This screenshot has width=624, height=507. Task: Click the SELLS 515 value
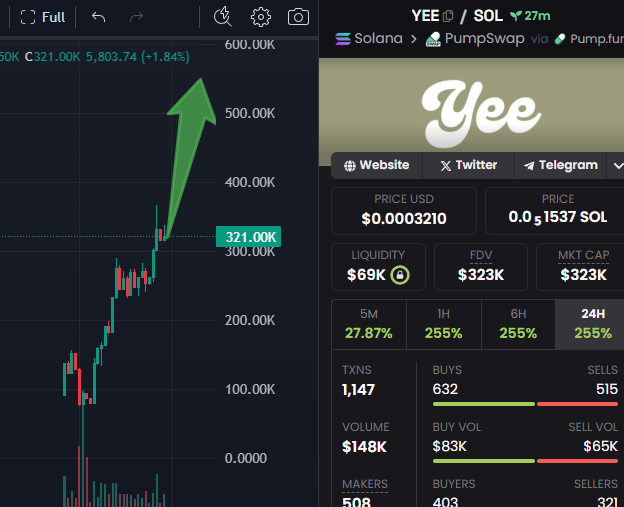[x=607, y=389]
